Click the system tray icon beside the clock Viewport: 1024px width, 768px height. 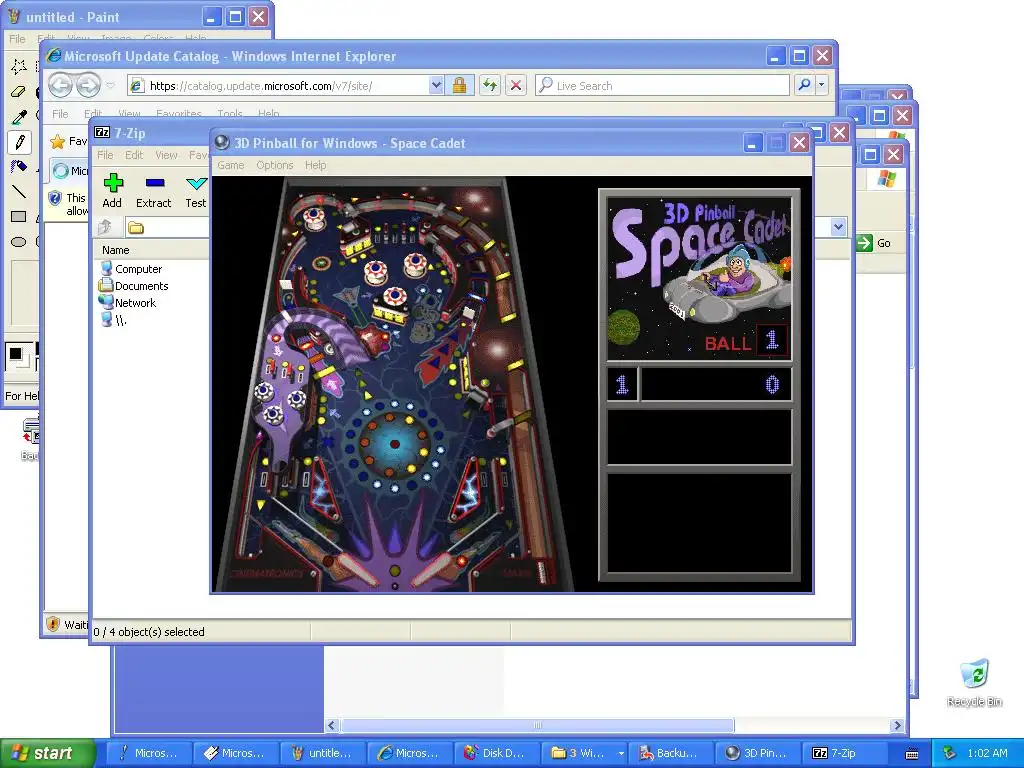pyautogui.click(x=949, y=753)
